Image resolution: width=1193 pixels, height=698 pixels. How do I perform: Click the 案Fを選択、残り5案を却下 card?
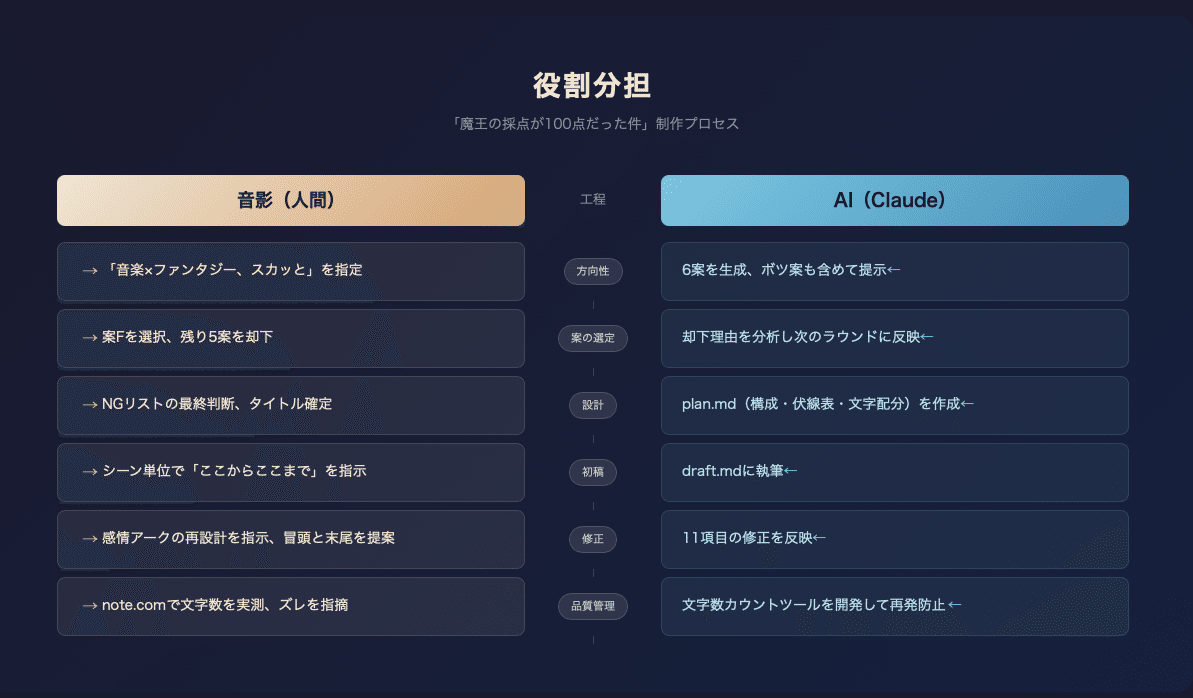click(290, 338)
